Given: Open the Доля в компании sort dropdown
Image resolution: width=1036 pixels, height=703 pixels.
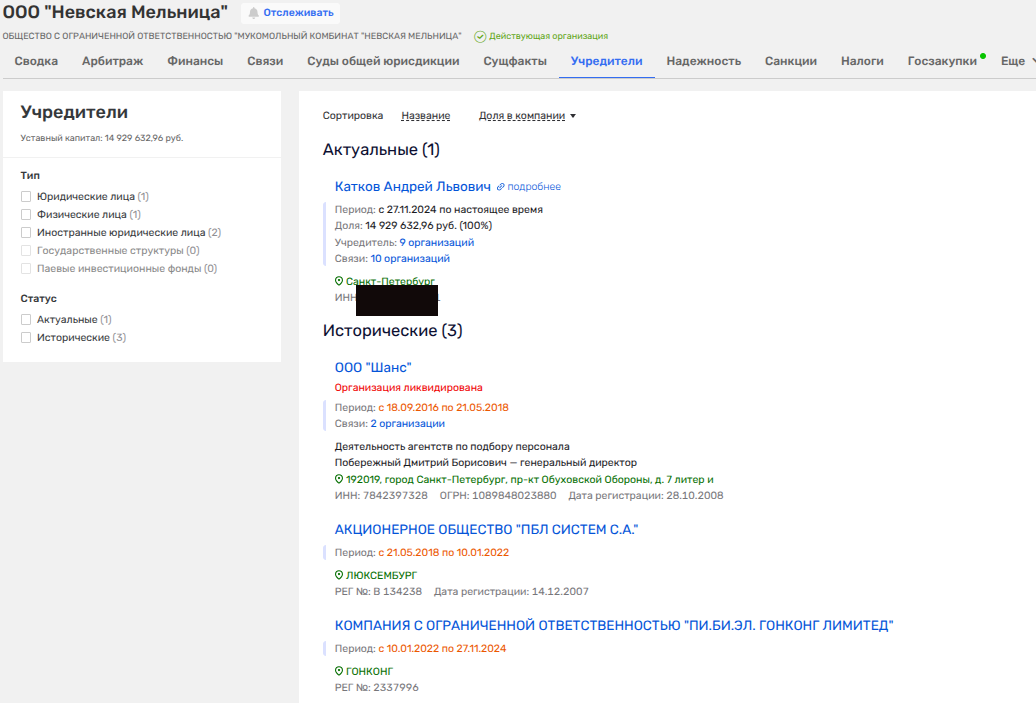Looking at the screenshot, I should 527,116.
